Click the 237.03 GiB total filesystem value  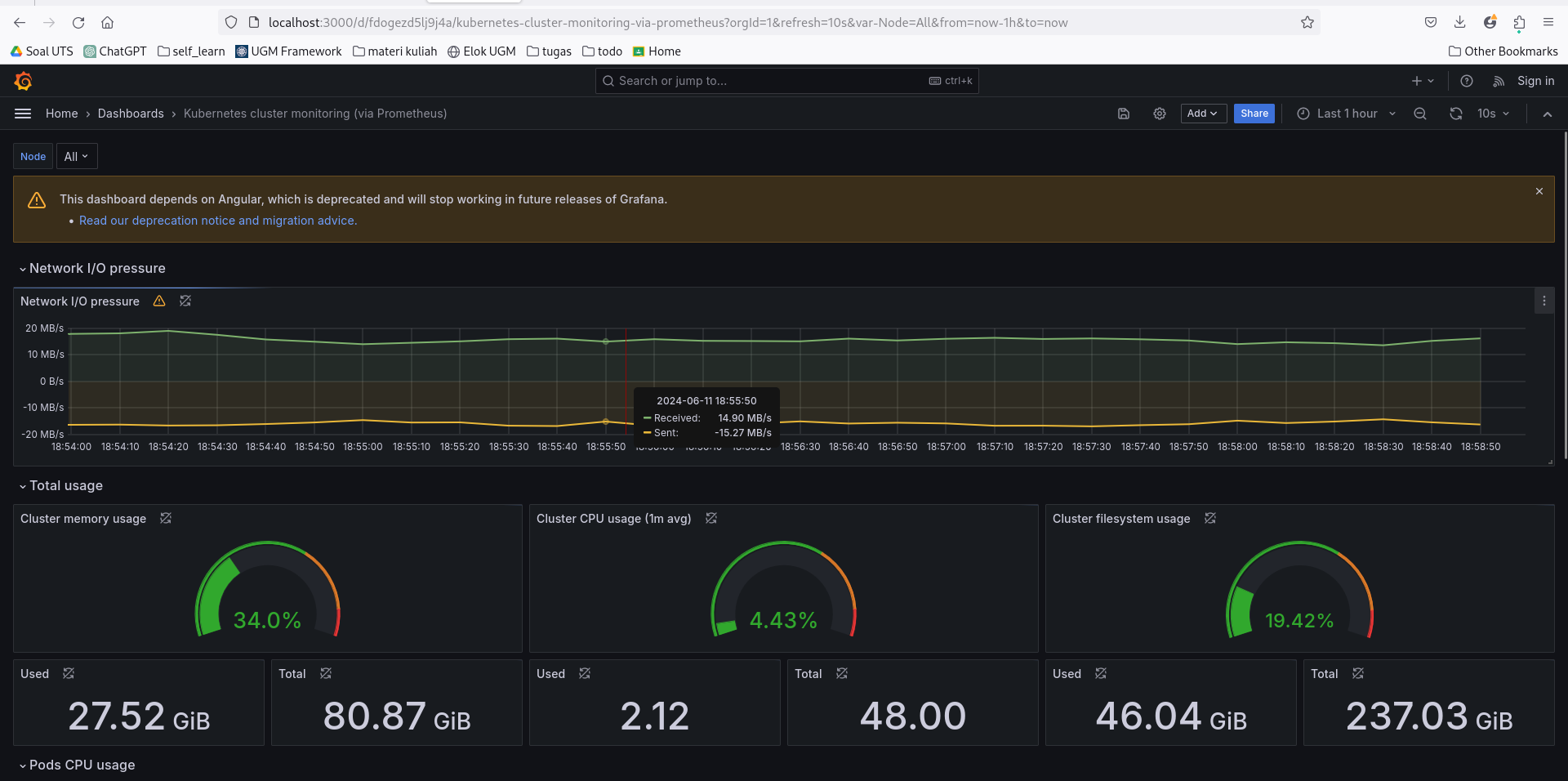pos(1429,716)
